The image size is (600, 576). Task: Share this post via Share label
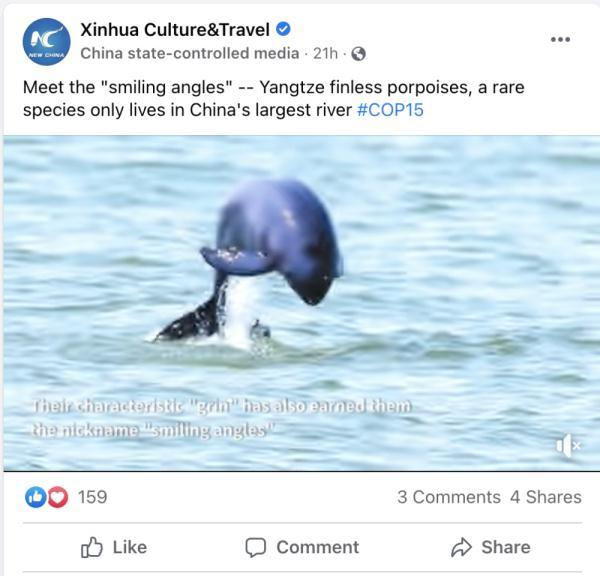[x=506, y=547]
